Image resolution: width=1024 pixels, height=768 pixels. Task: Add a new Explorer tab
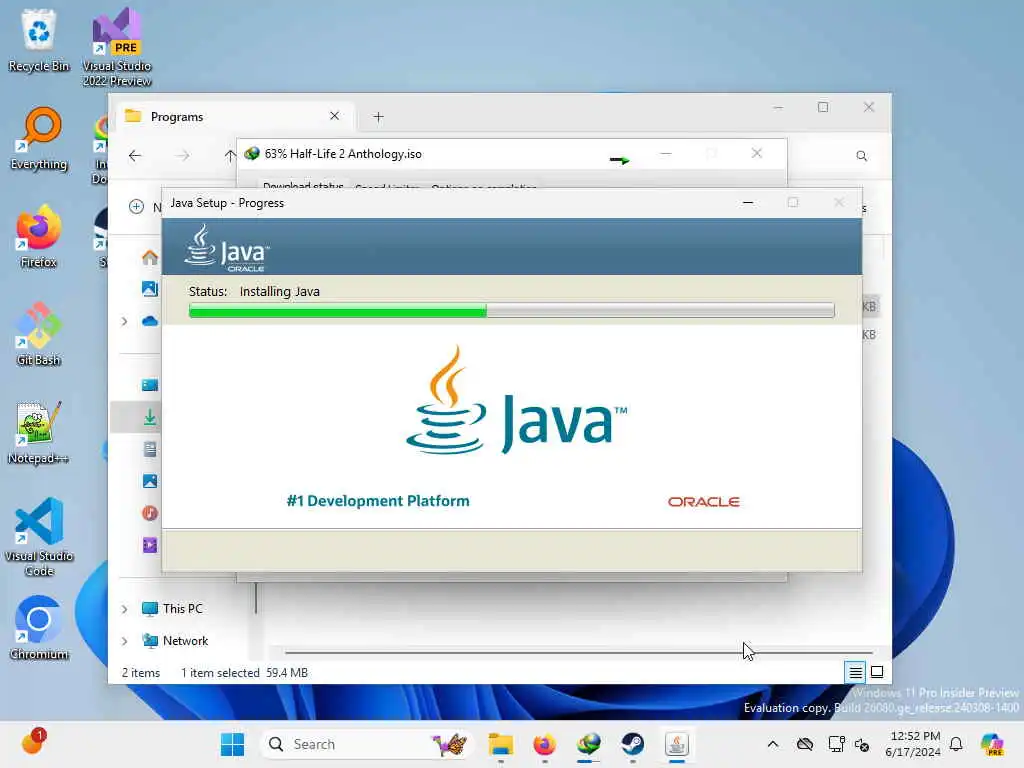[x=378, y=117]
